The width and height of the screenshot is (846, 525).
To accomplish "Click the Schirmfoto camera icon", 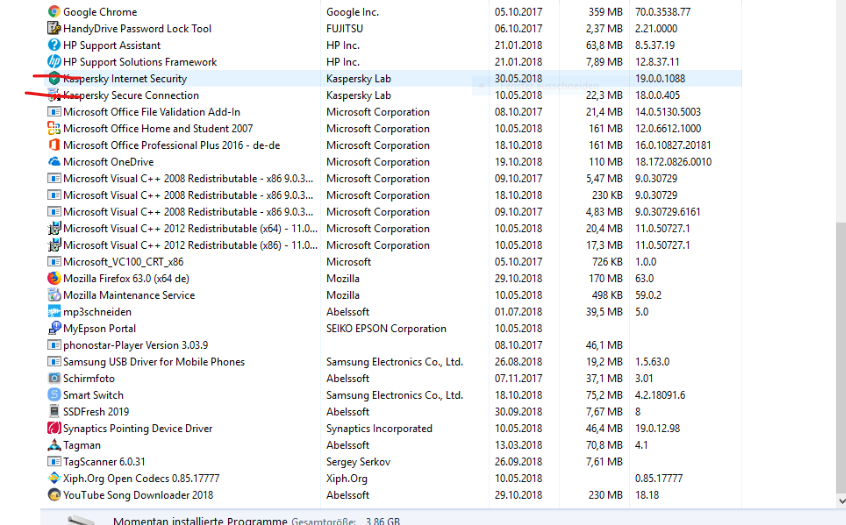I will pos(54,378).
